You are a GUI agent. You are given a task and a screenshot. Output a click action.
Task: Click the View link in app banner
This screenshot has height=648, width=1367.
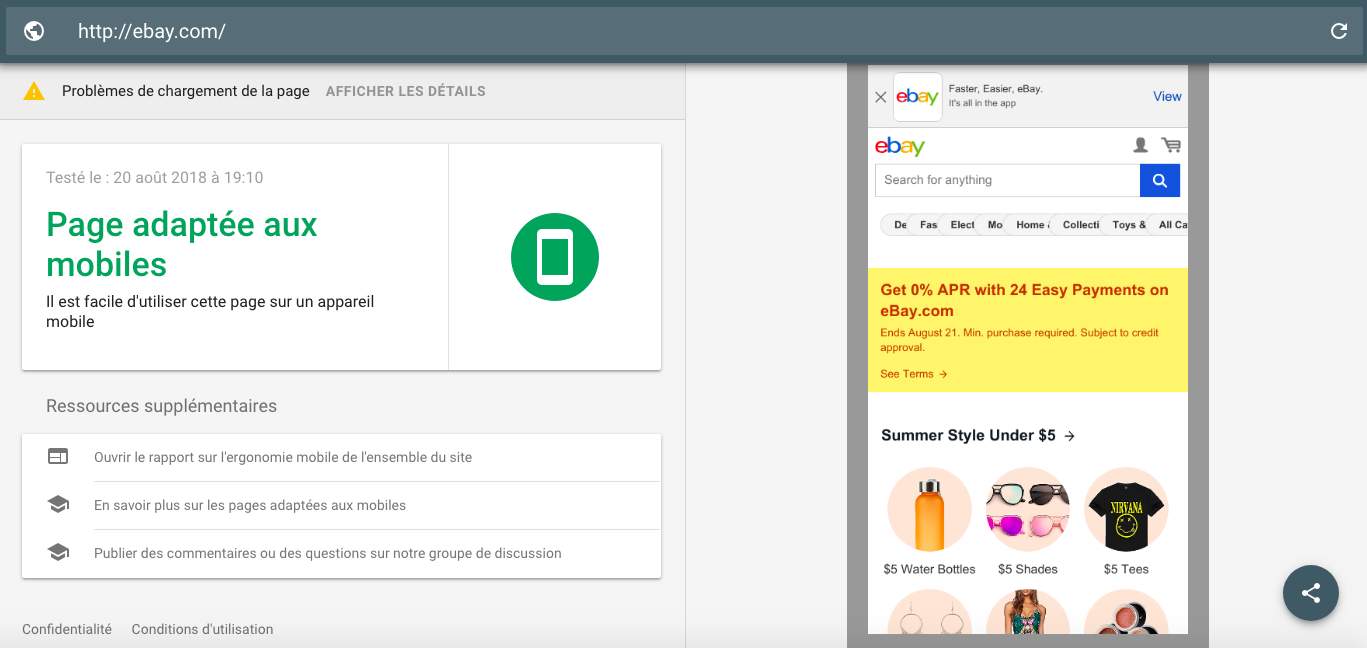click(1167, 97)
